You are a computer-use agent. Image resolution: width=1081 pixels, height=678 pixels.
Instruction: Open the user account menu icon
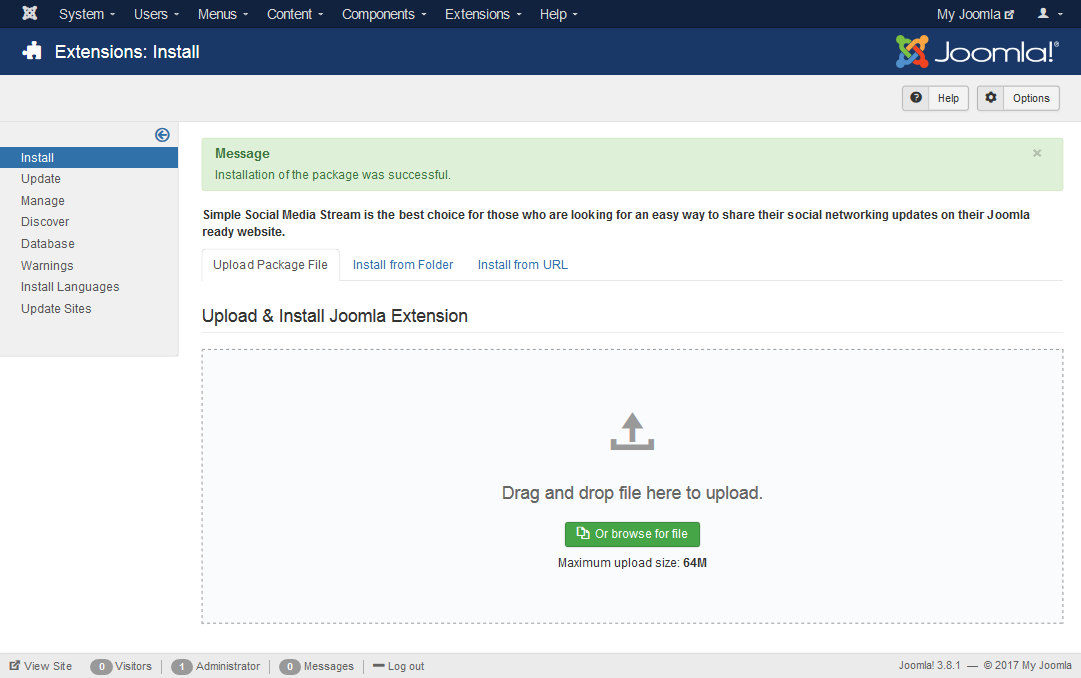click(x=1050, y=14)
